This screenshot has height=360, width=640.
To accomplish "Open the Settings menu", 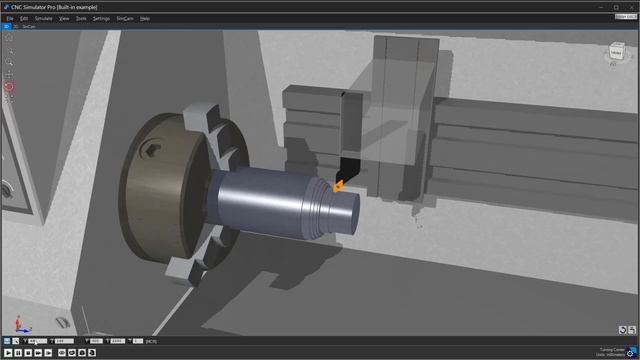I will click(101, 19).
